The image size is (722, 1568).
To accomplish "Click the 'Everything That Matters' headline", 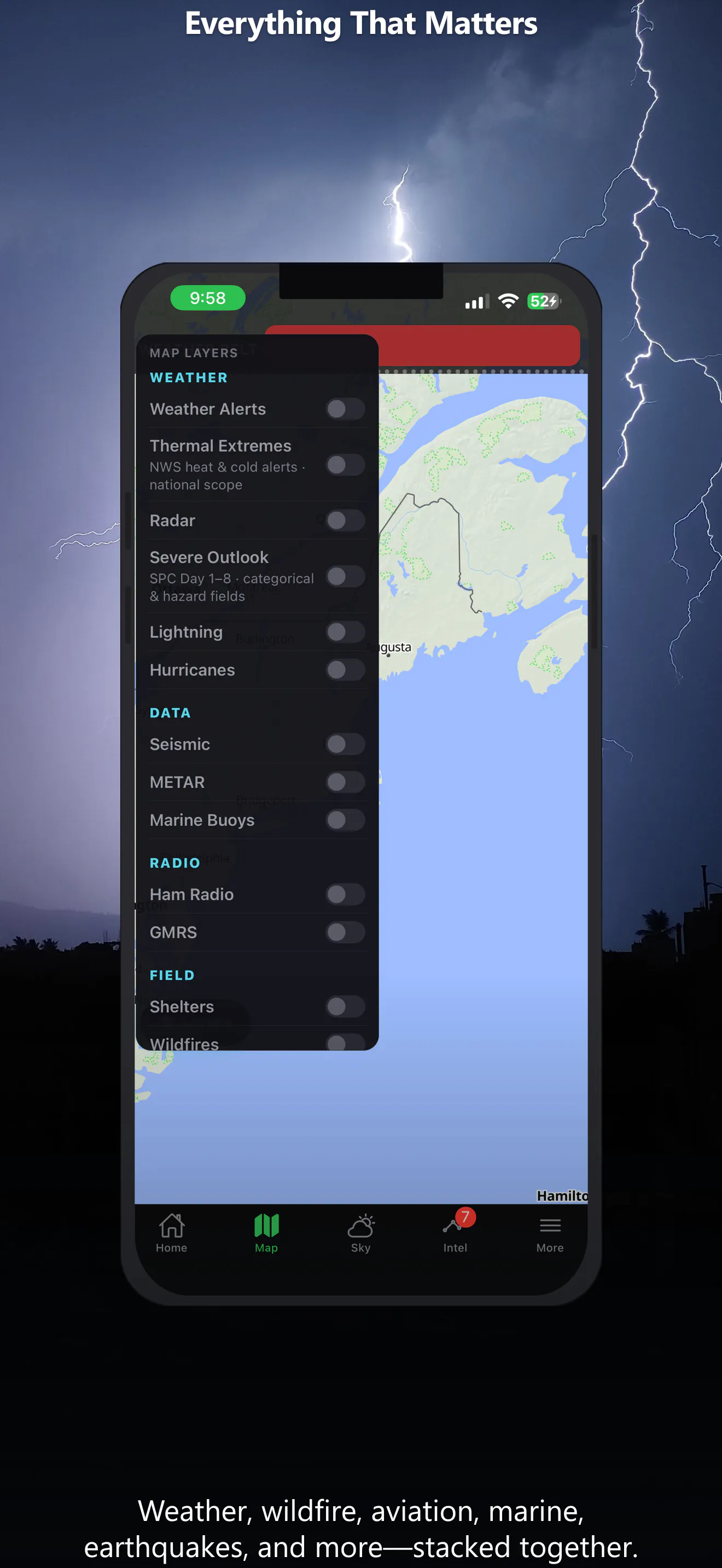I will (361, 23).
